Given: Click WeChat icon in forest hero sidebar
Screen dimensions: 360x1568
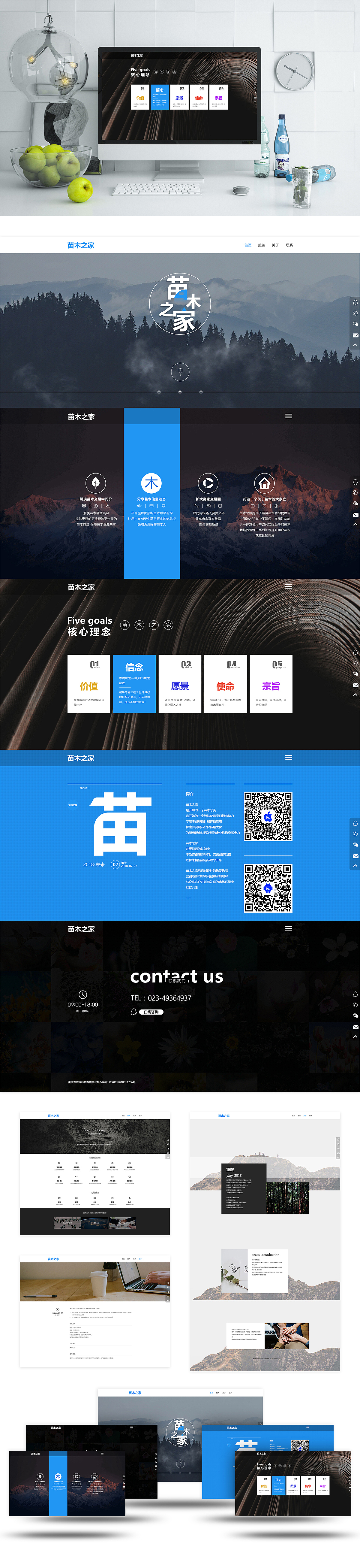Looking at the screenshot, I should point(356,324).
